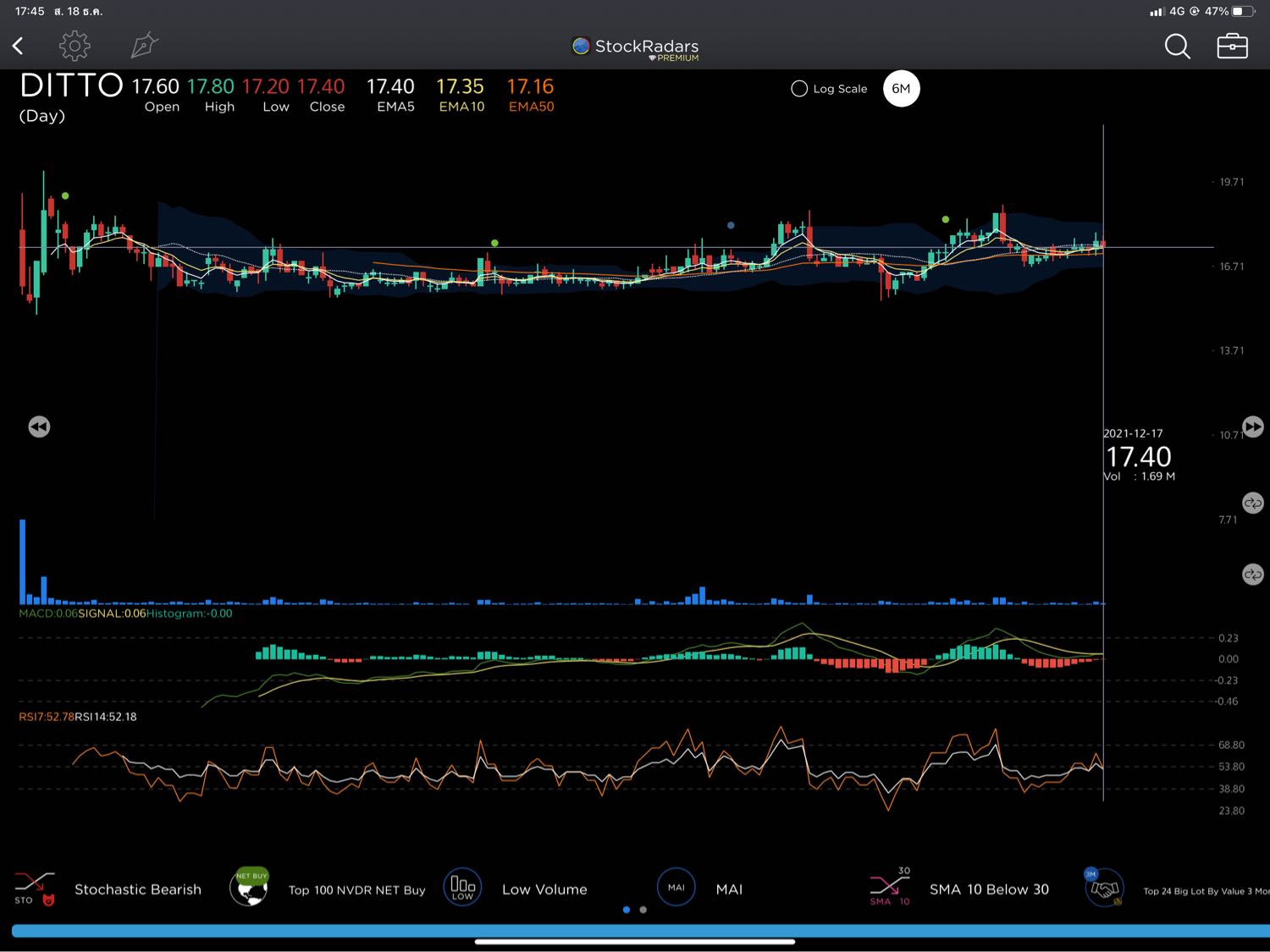
Task: Switch to the second signal page dot
Action: (x=643, y=910)
